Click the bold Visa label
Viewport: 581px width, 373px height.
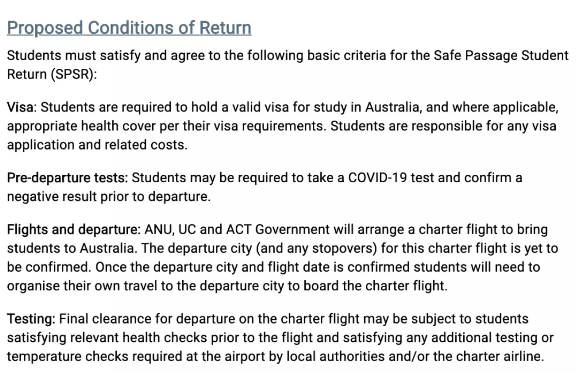click(x=21, y=107)
